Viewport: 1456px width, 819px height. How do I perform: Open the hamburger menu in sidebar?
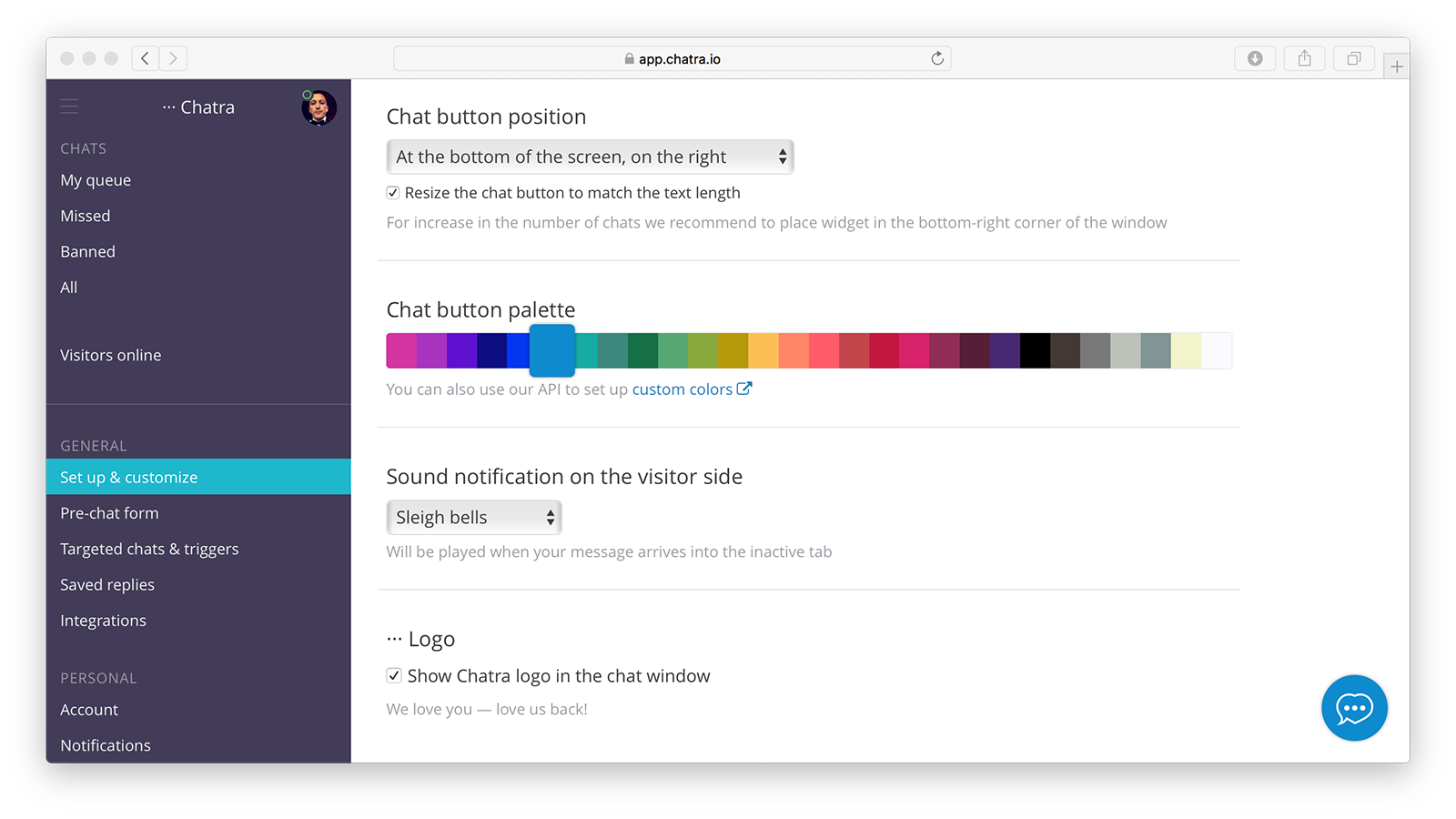[x=69, y=106]
